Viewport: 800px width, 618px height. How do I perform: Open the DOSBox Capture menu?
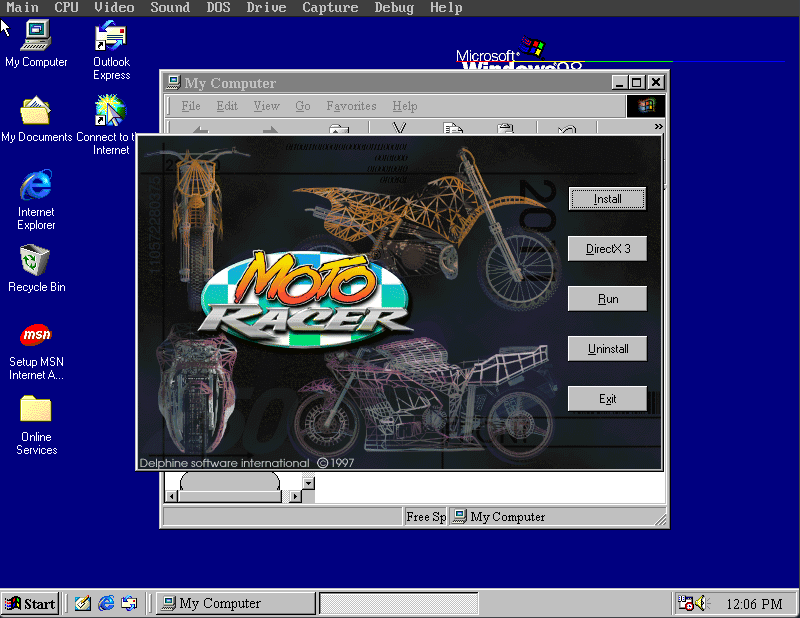pos(330,8)
